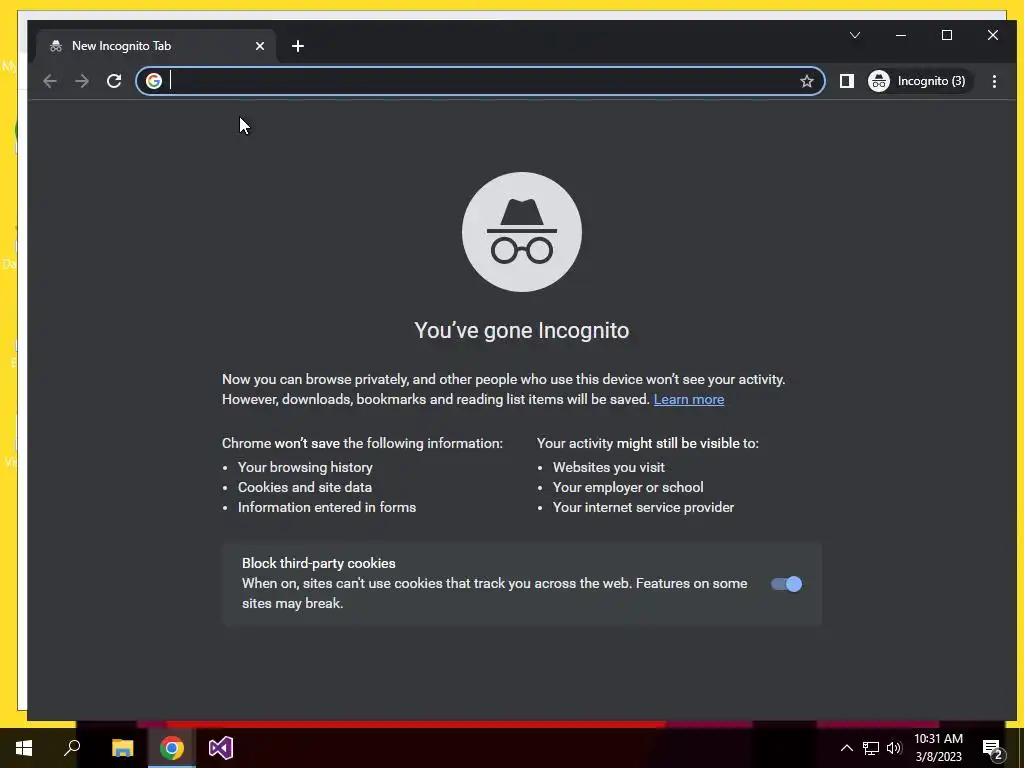The height and width of the screenshot is (768, 1024).
Task: Click the Google icon in address bar
Action: point(154,81)
